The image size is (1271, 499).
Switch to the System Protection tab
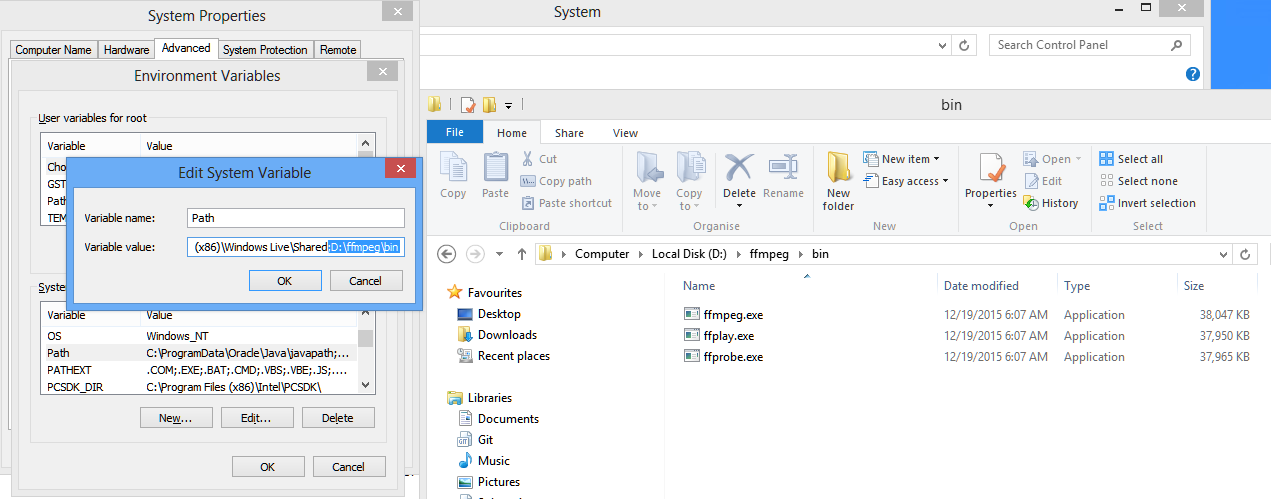(265, 50)
